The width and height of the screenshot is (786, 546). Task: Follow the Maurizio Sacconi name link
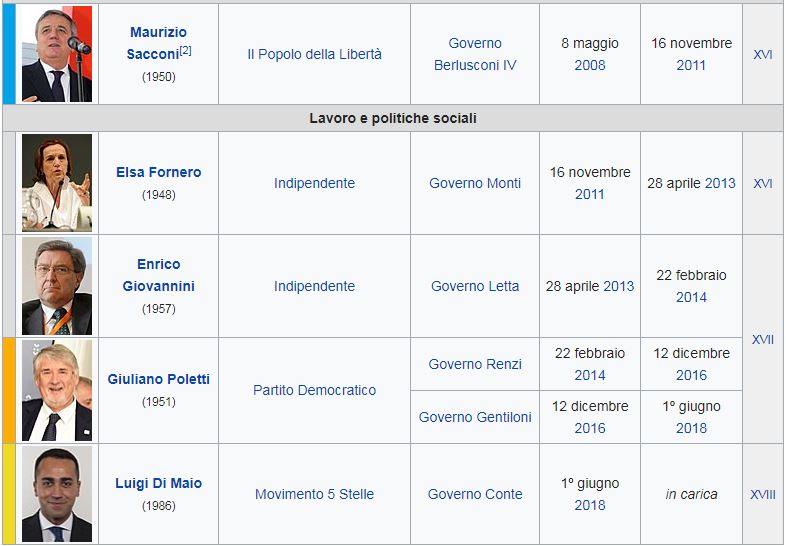point(158,43)
